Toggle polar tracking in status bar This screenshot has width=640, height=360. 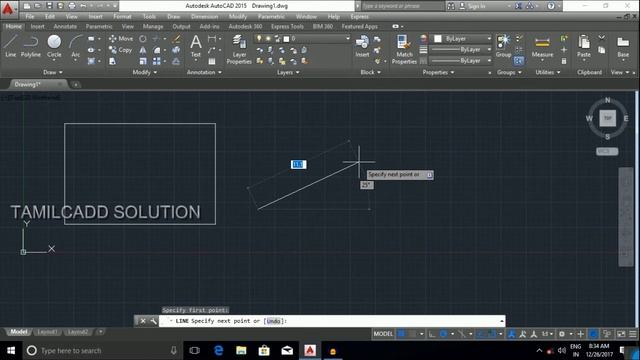point(443,334)
